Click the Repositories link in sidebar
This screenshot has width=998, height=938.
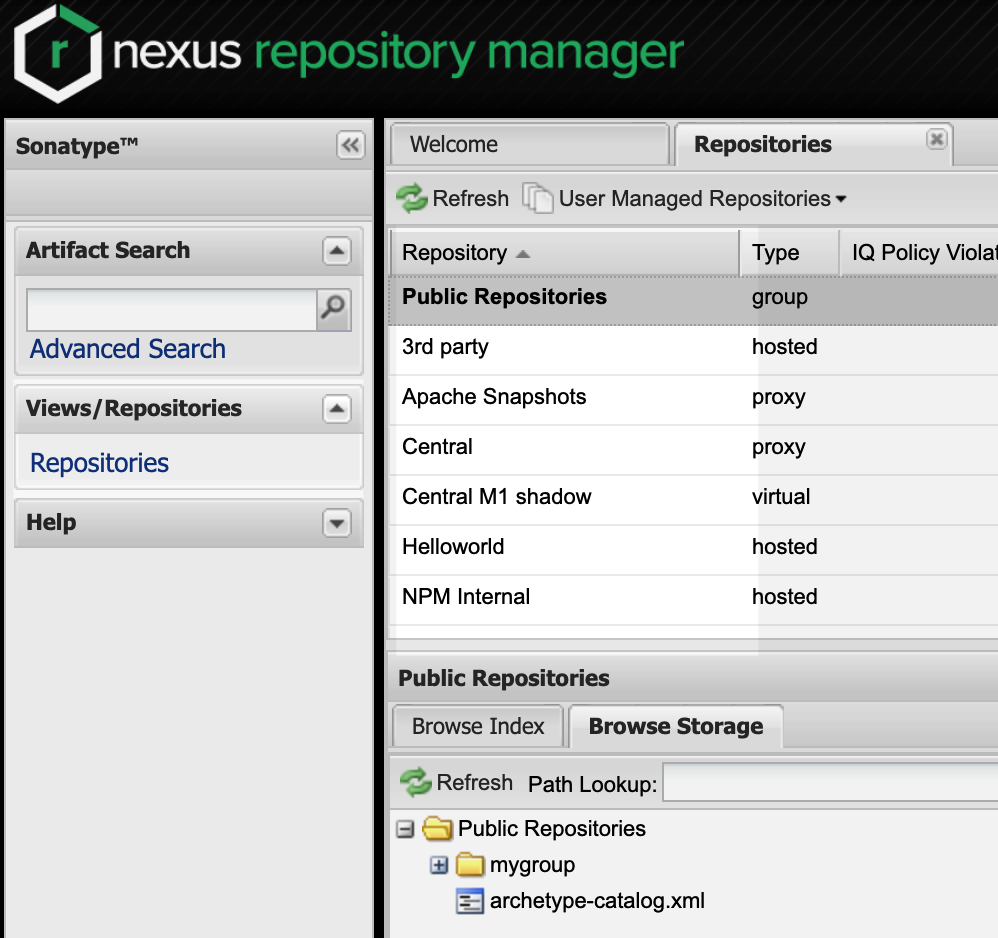point(99,463)
